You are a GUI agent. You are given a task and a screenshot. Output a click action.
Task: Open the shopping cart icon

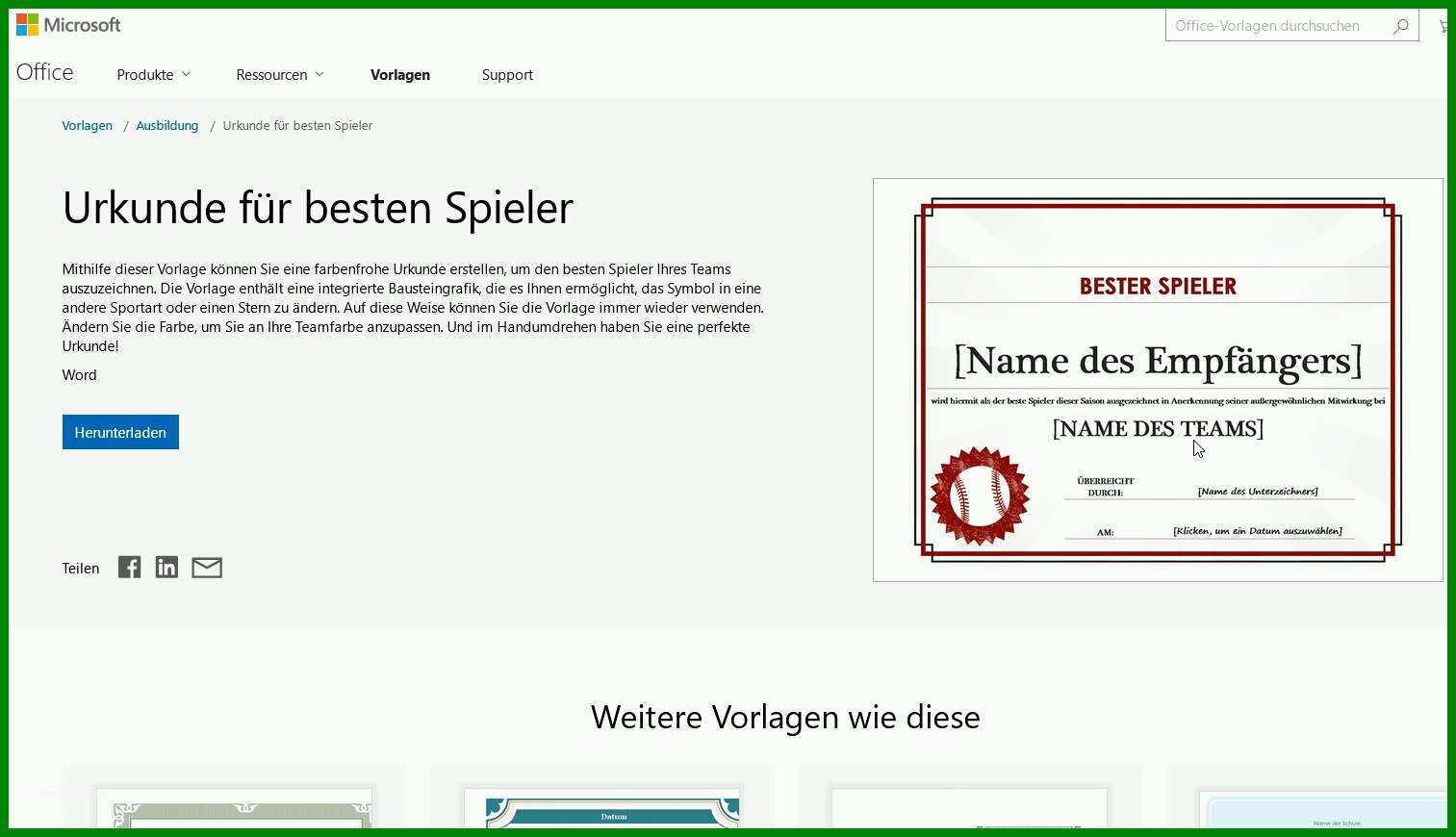point(1443,26)
